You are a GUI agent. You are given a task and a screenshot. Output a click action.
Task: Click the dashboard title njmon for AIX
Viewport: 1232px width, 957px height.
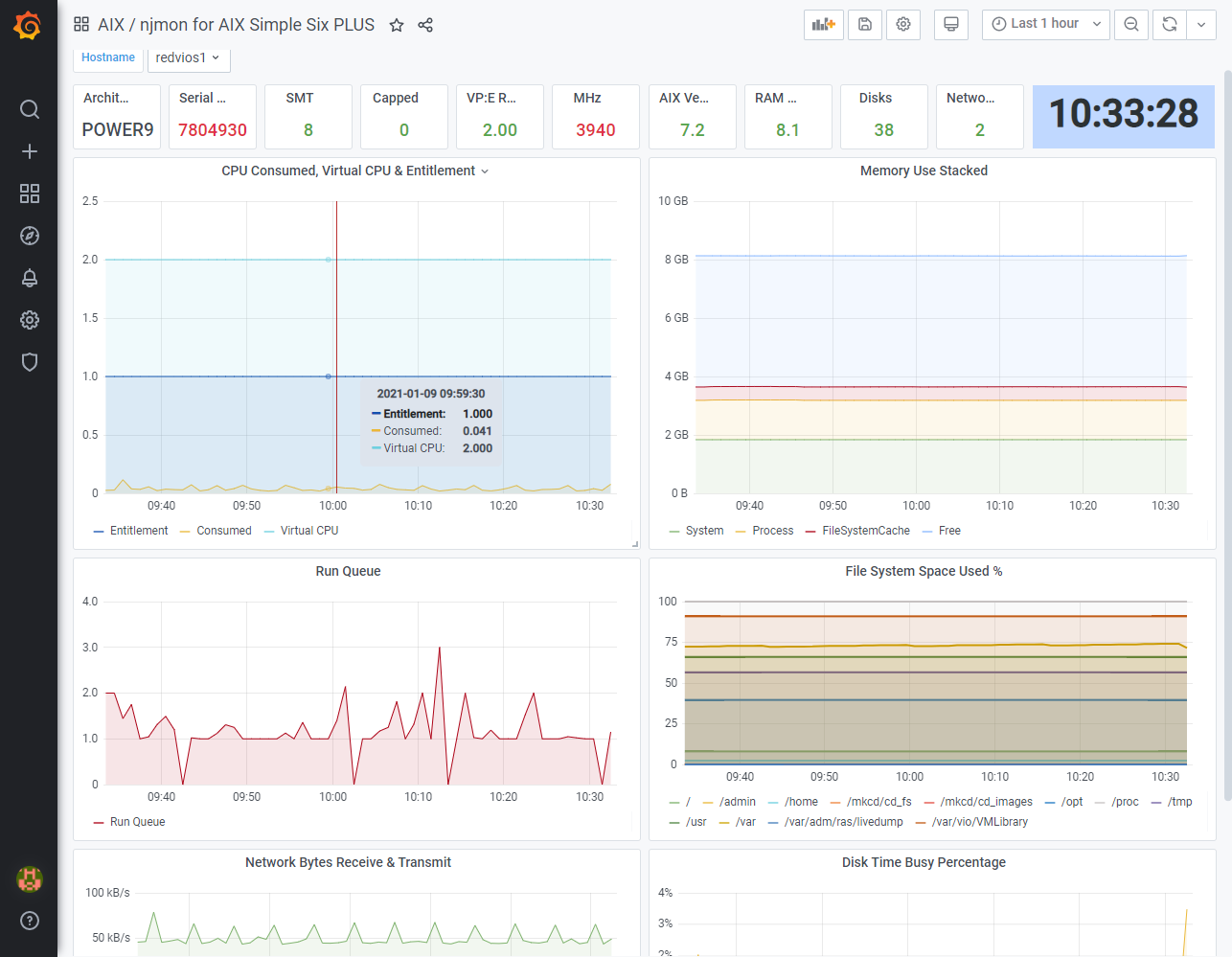coord(236,25)
